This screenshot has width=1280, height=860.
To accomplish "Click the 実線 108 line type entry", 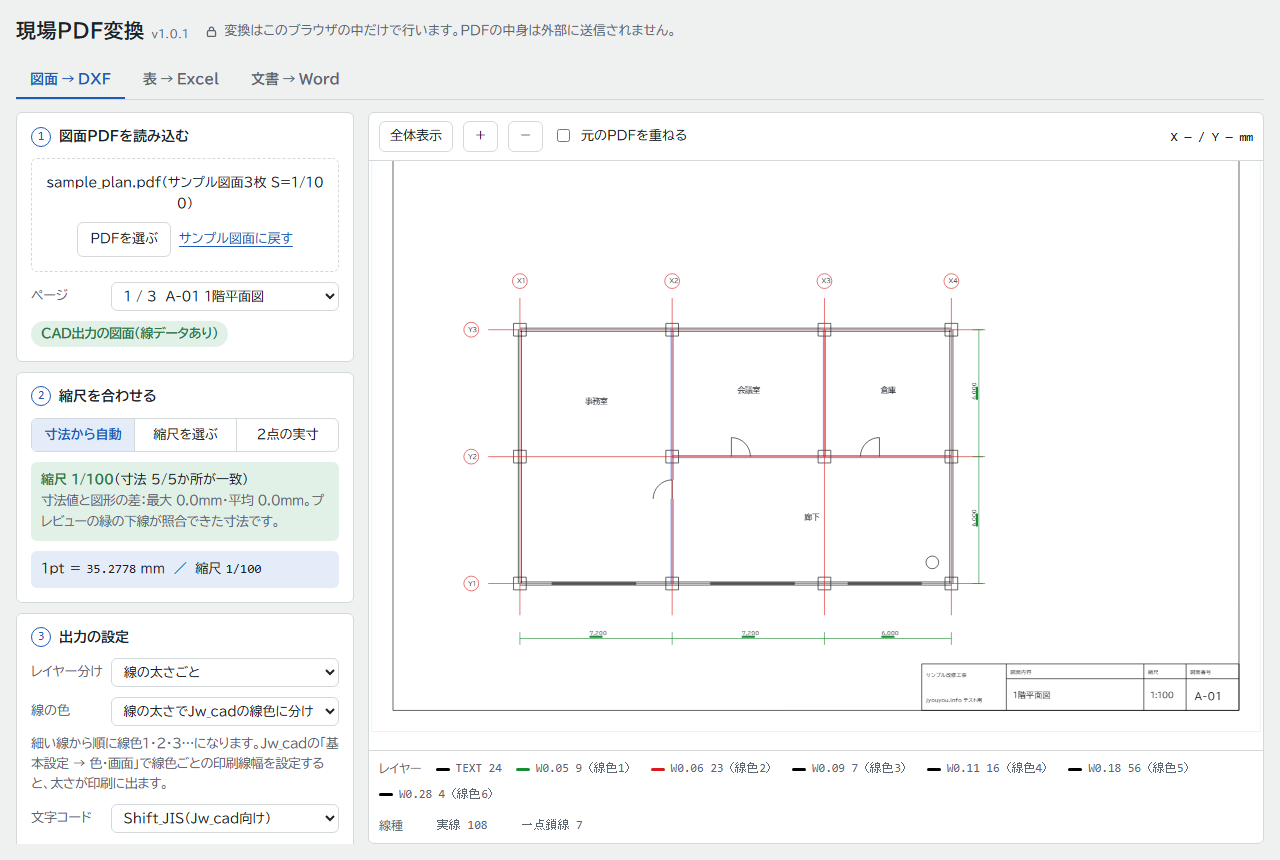I will pyautogui.click(x=462, y=825).
